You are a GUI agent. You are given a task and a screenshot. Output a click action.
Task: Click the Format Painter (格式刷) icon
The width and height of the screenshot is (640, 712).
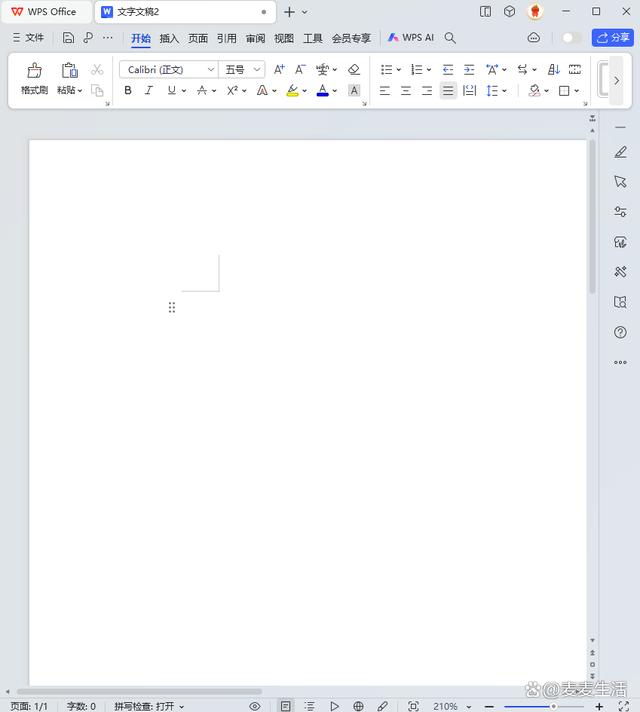coord(34,71)
